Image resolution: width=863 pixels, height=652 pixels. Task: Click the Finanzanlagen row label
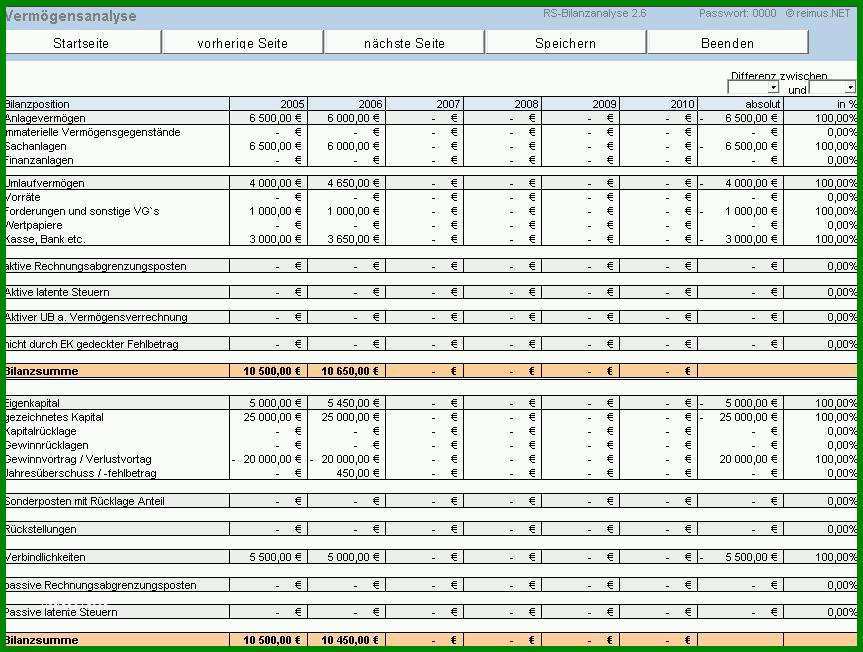tap(39, 160)
